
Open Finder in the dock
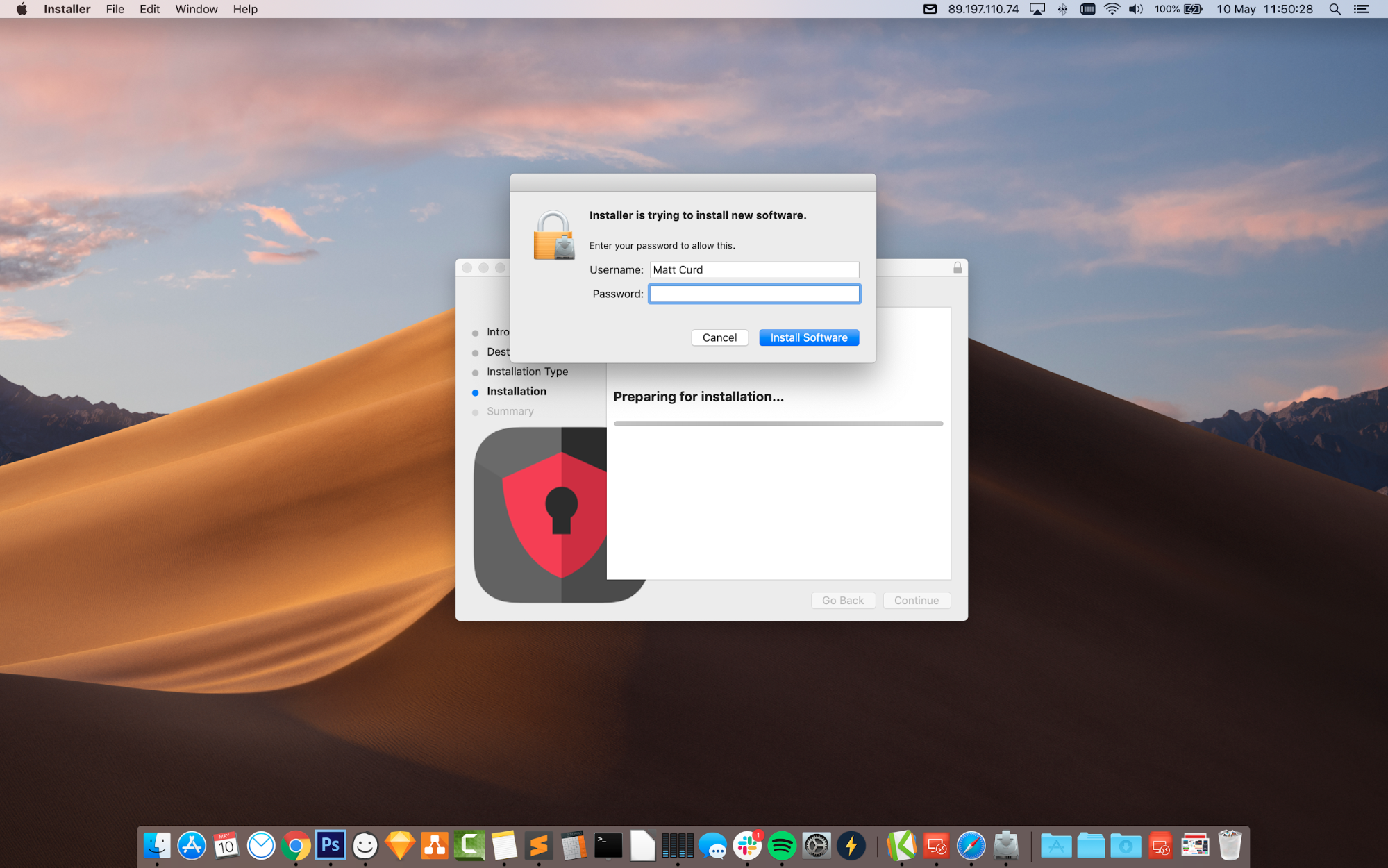[x=157, y=844]
